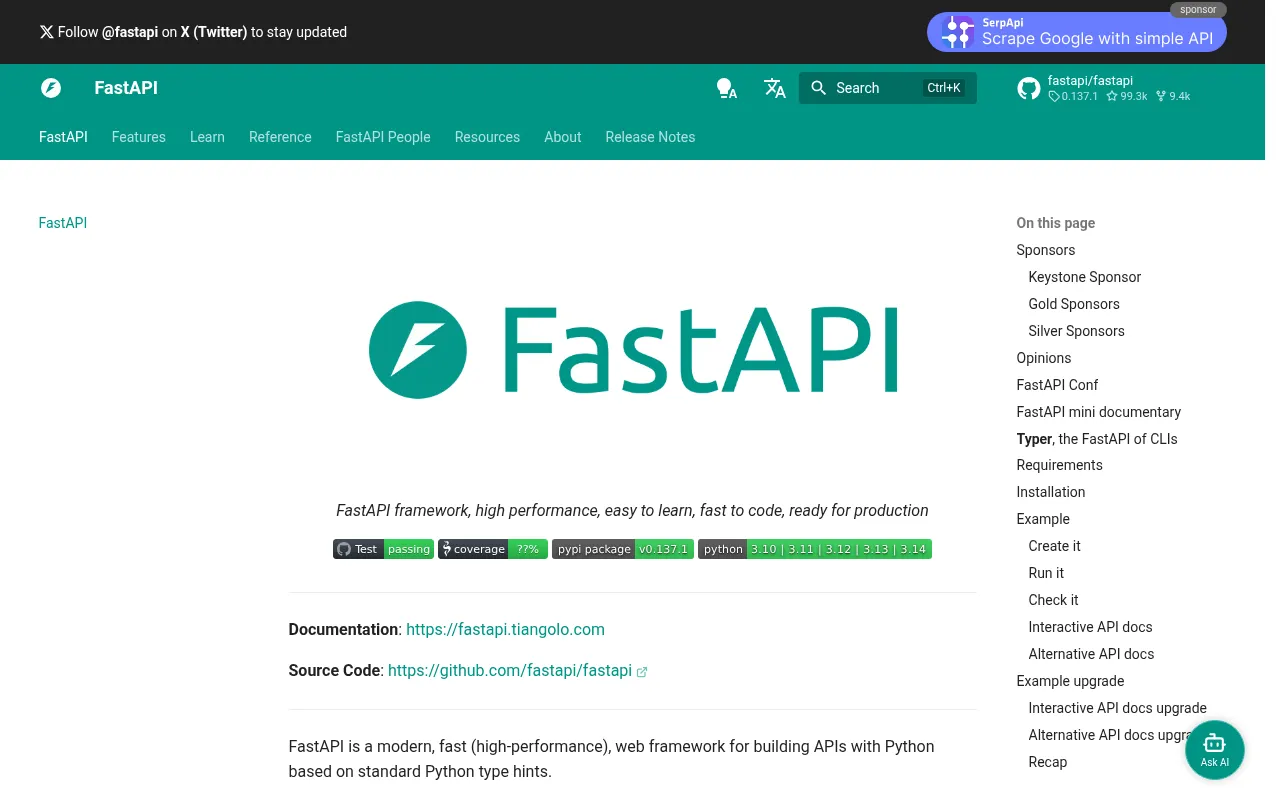Click the coverage badge
This screenshot has width=1280, height=800.
click(x=493, y=549)
